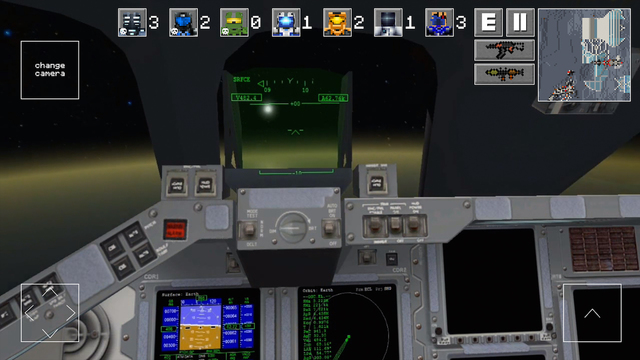Turn the HUD brightness dial
The image size is (640, 360).
point(292,228)
